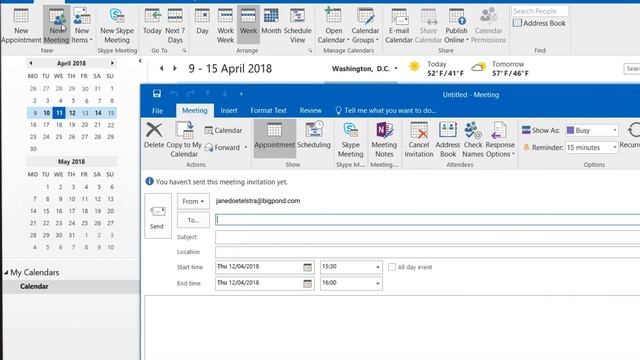Focus the Search People box
Image resolution: width=640 pixels, height=360 pixels.
point(540,11)
